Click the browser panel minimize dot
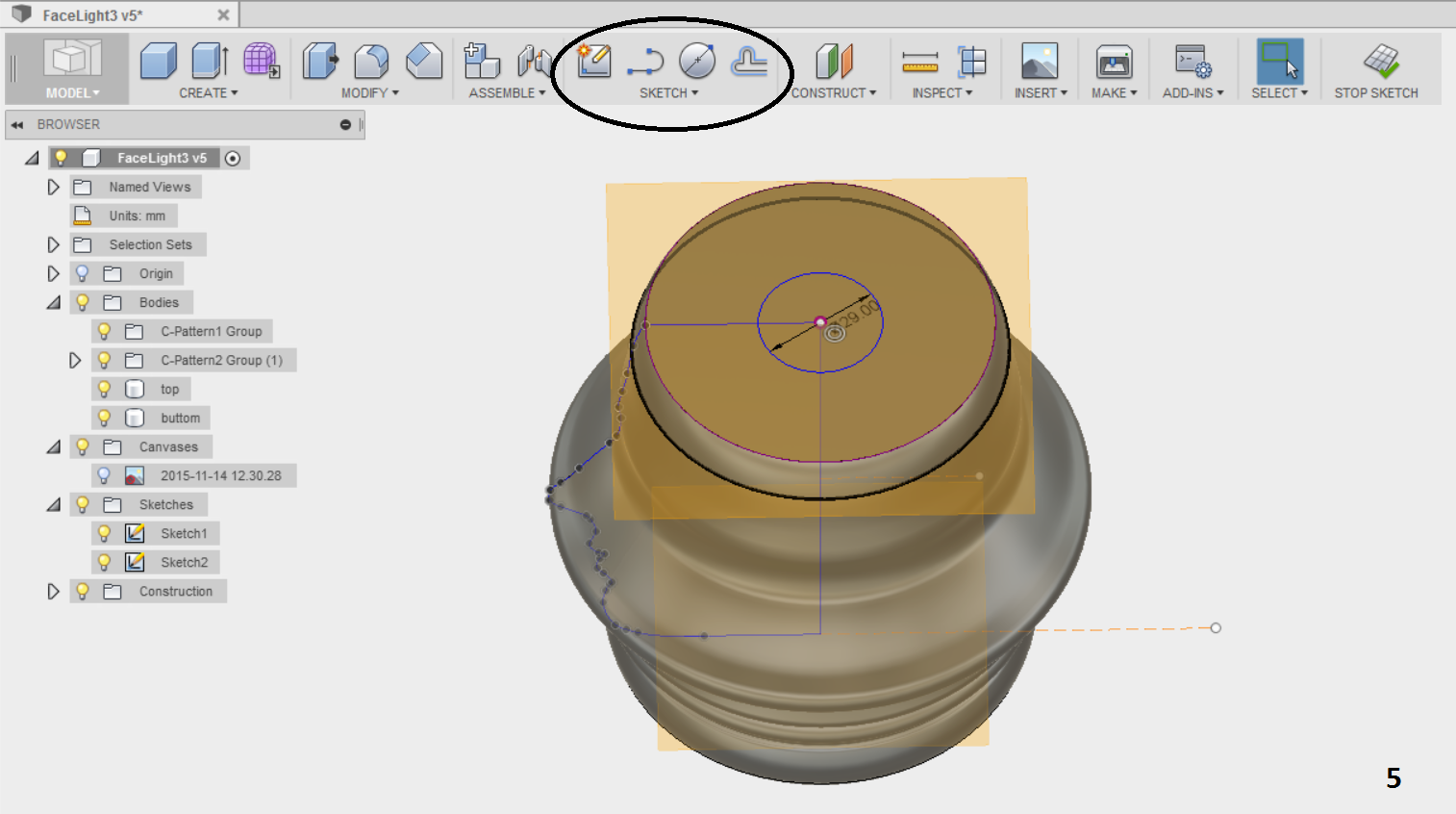The width and height of the screenshot is (1456, 814). point(345,124)
